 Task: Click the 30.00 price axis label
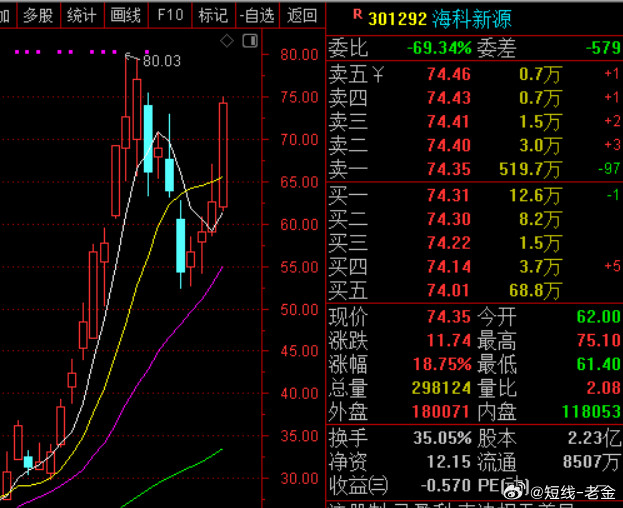299,479
